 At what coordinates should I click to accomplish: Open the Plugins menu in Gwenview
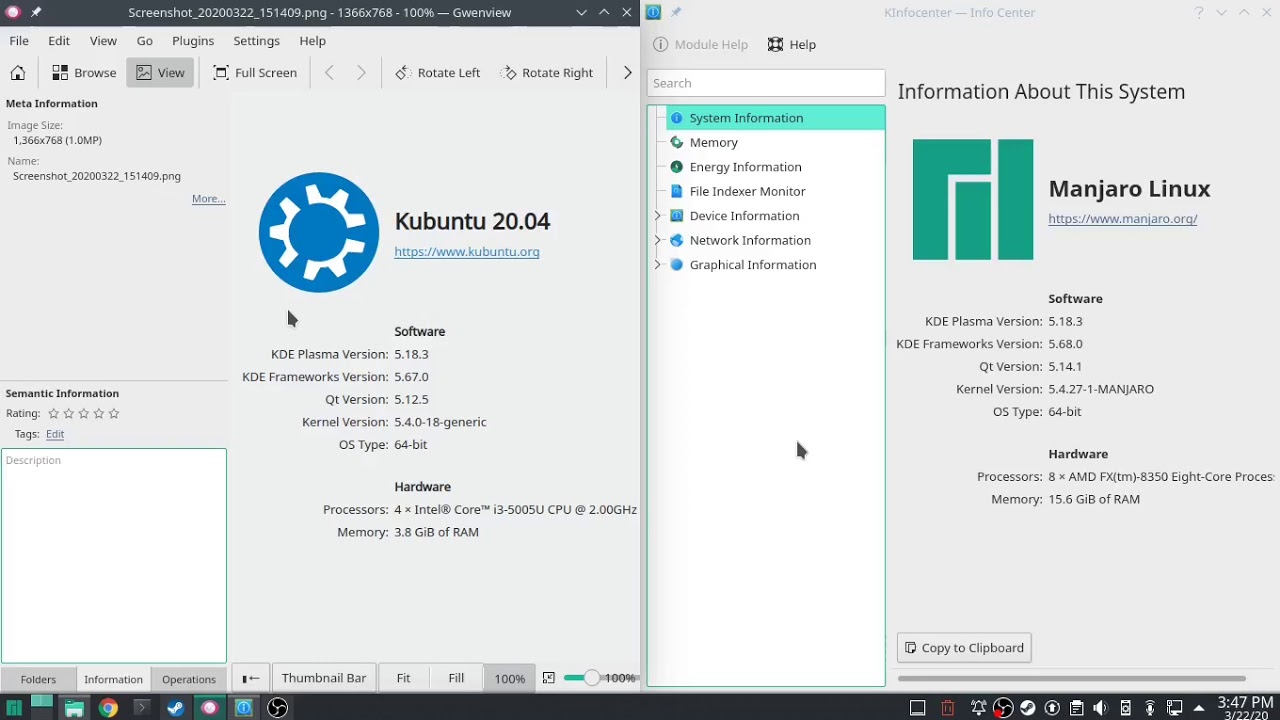193,40
